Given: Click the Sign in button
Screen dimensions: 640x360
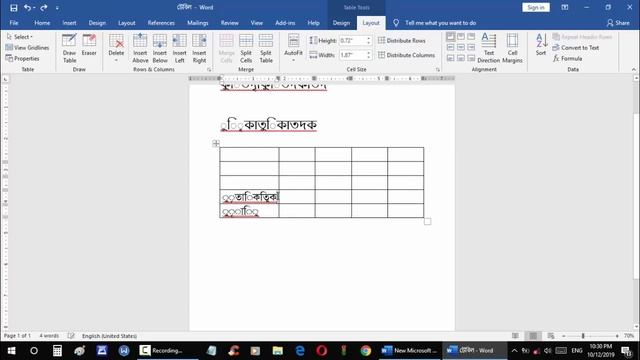Looking at the screenshot, I should pyautogui.click(x=536, y=7).
